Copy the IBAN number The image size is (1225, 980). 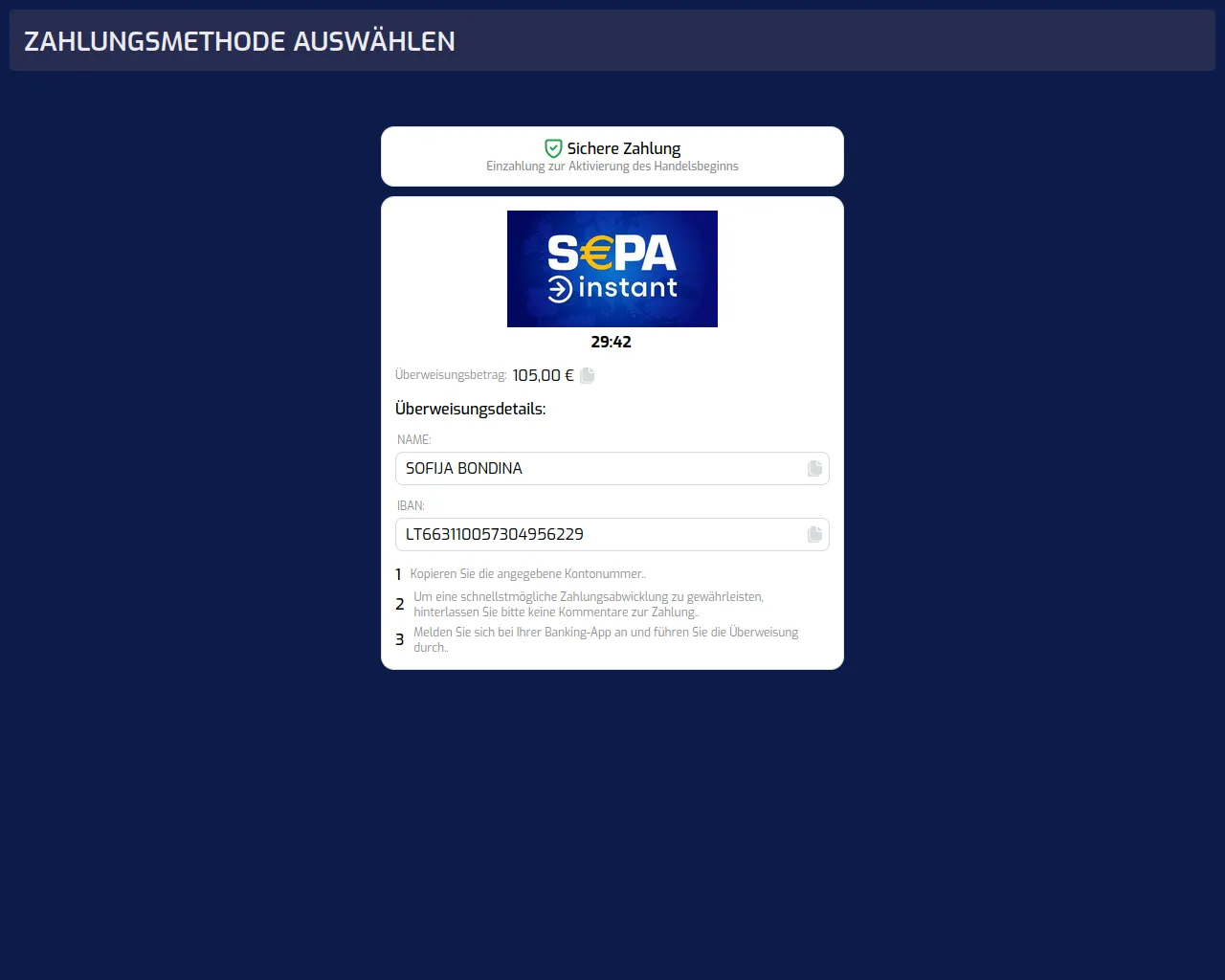814,534
